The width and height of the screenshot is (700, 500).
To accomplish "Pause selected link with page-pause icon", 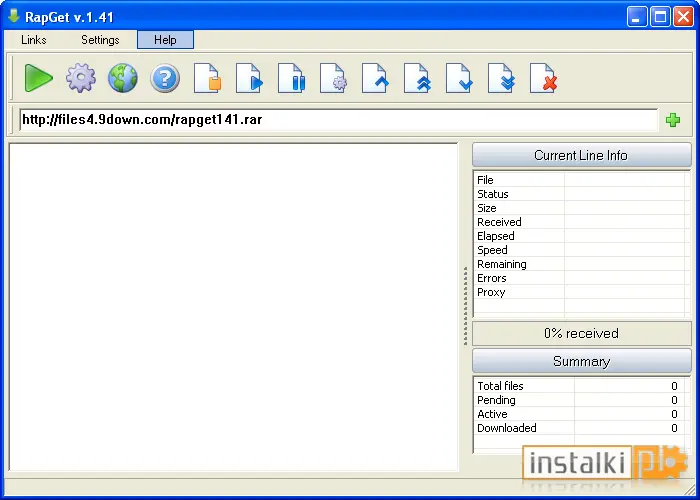I will [291, 78].
